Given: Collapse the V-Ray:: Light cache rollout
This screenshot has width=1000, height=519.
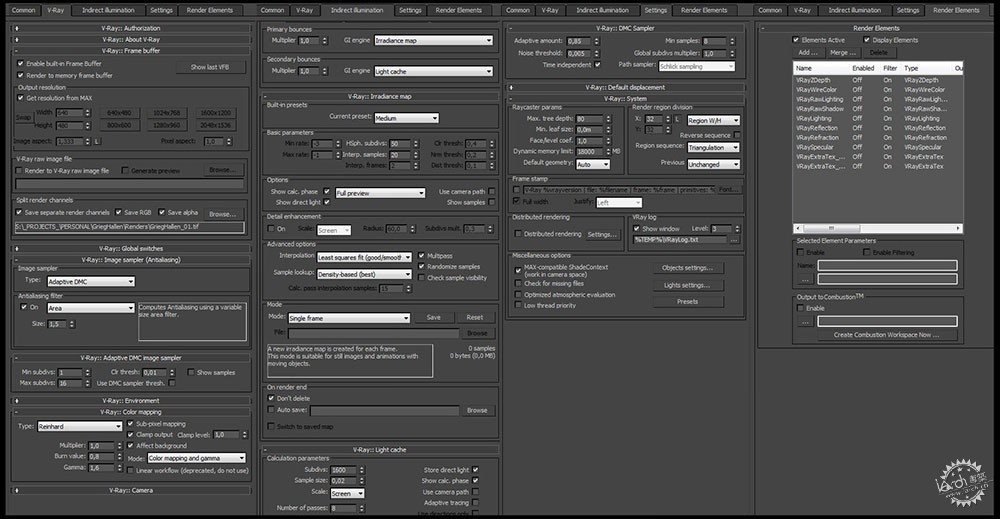Looking at the screenshot, I should [379, 450].
